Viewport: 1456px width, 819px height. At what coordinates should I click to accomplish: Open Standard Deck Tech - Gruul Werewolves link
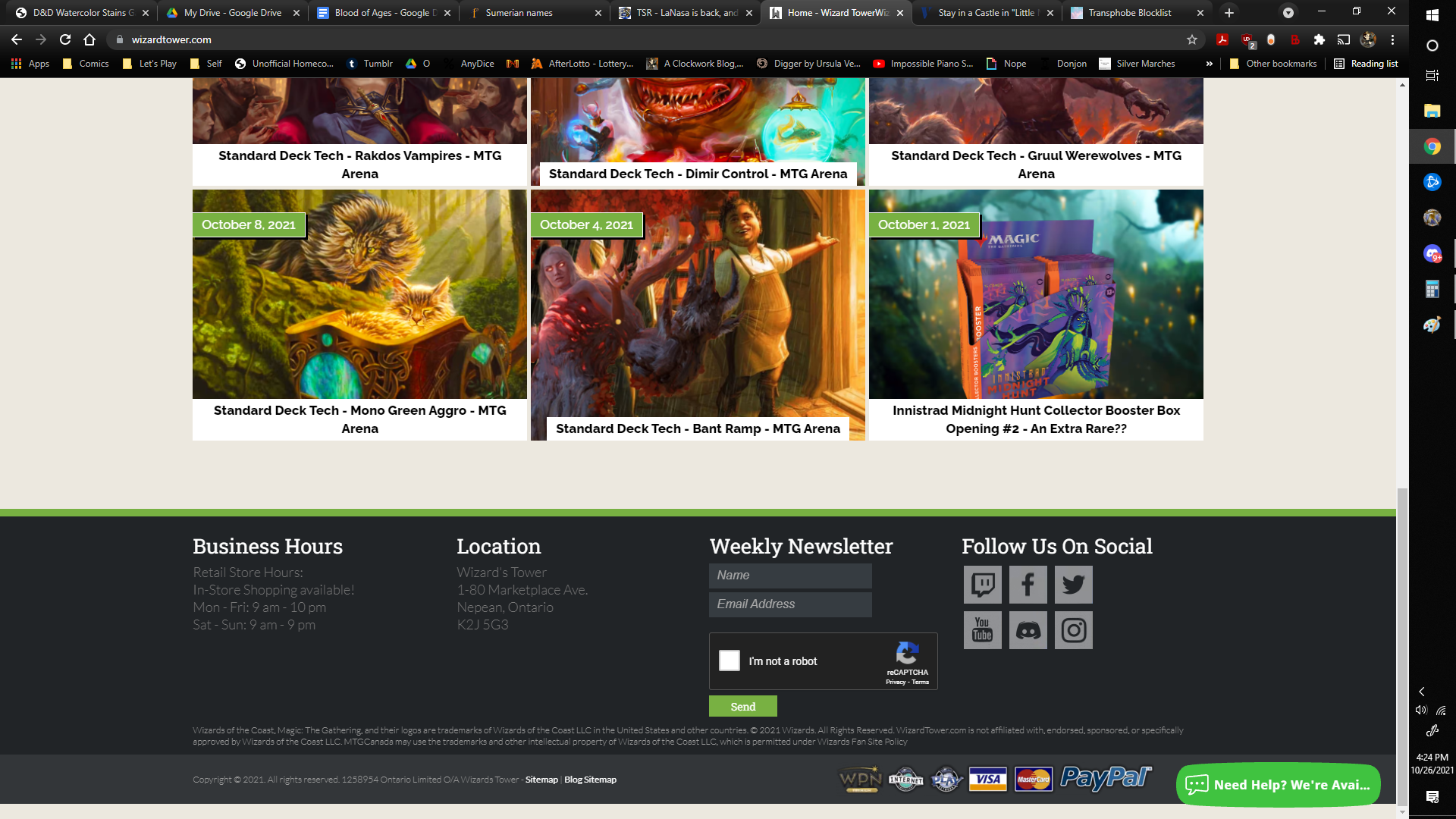click(1036, 165)
